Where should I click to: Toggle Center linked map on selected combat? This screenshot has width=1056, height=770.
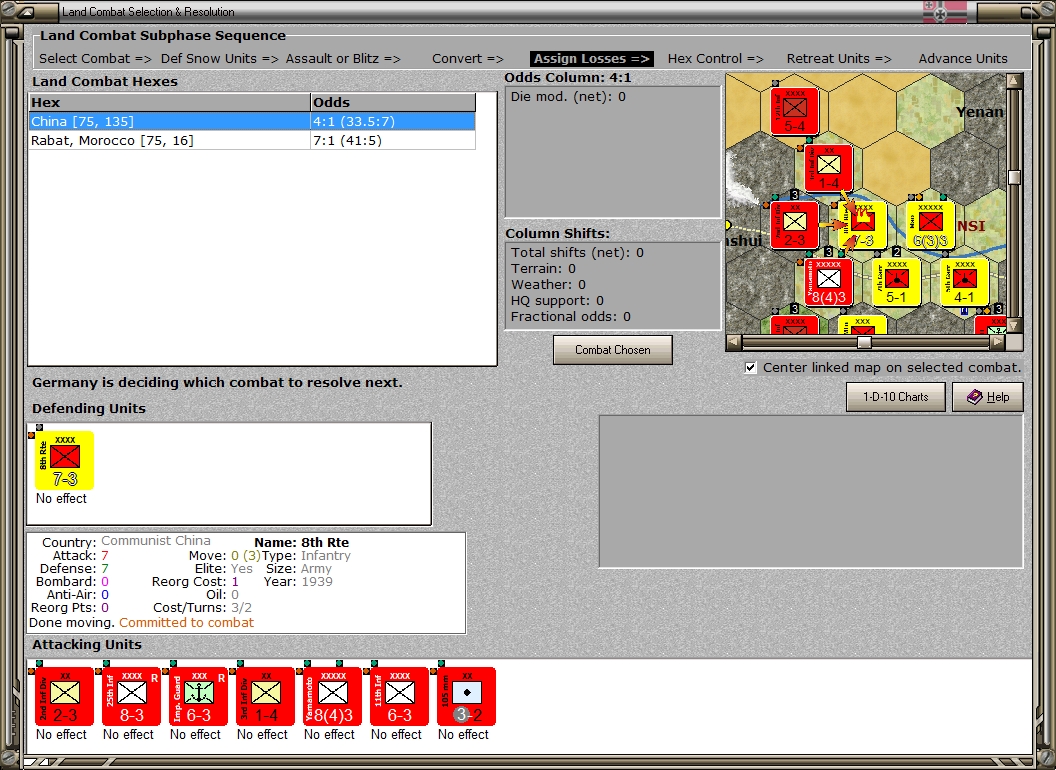click(x=751, y=368)
